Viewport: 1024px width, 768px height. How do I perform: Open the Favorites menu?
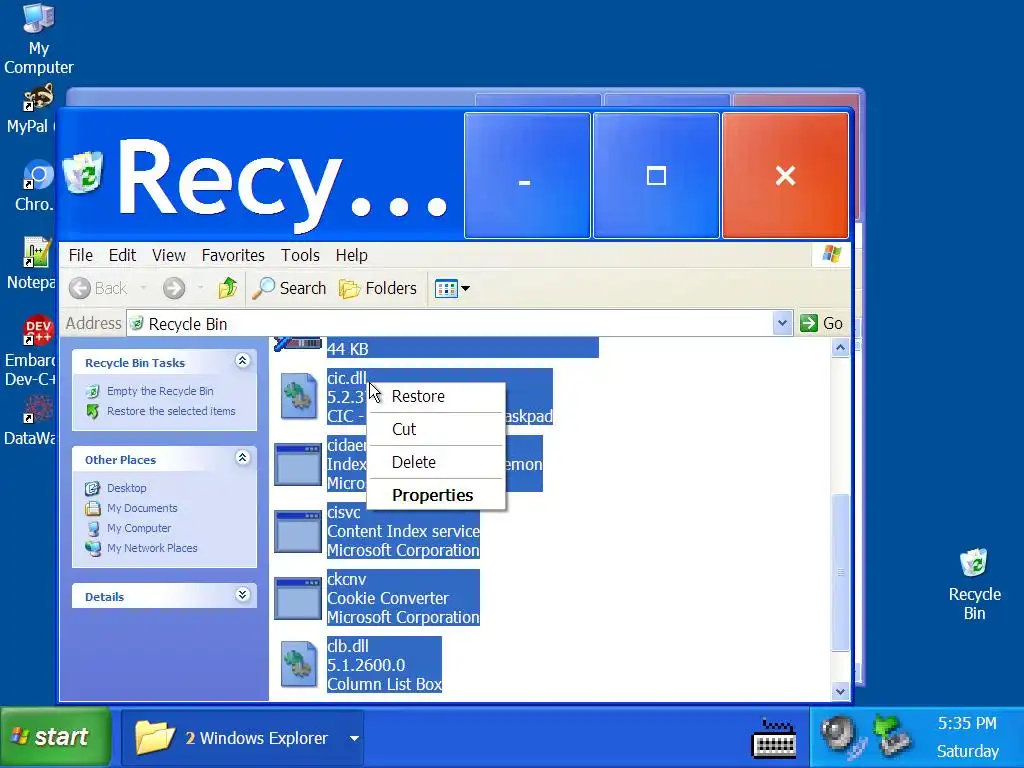click(x=233, y=255)
